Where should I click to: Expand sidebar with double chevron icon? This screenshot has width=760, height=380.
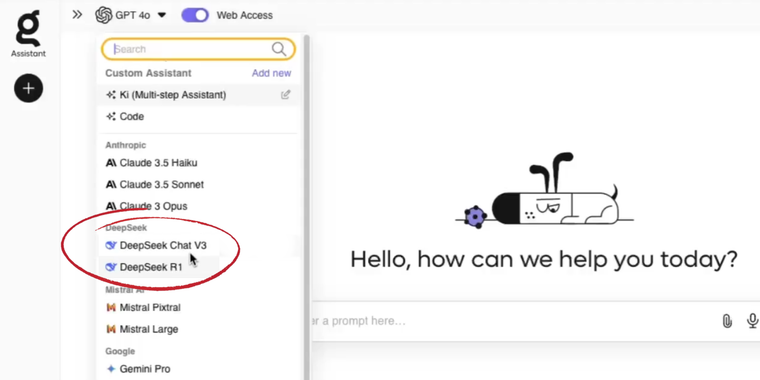[x=77, y=15]
